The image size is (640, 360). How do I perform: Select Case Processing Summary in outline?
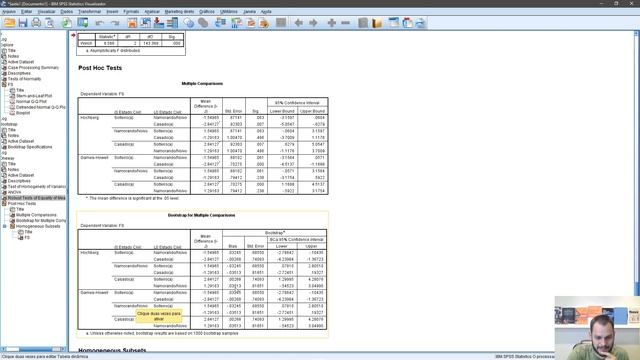[33, 67]
